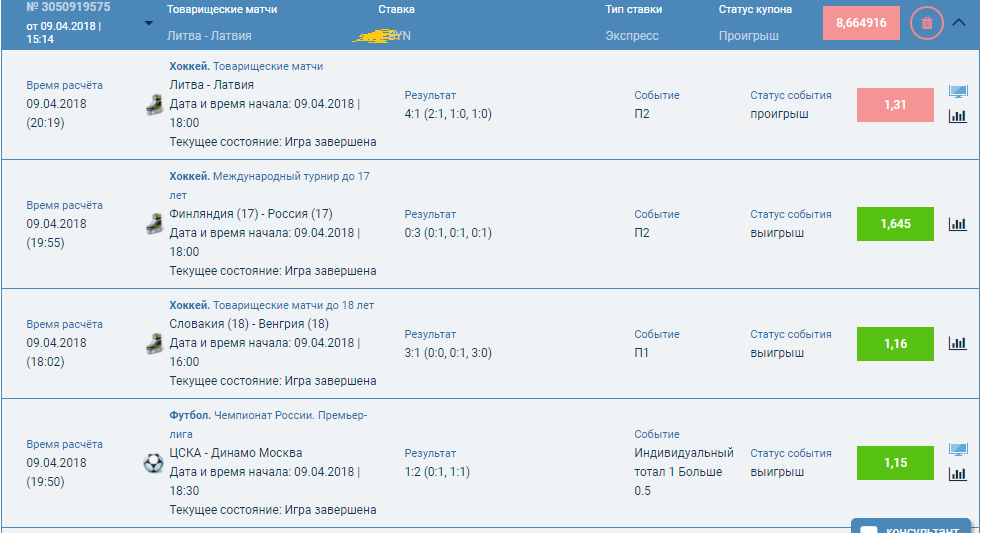984x533 pixels.
Task: Show statistics chart for Финляндия (17) - Россия (17)
Action: pyautogui.click(x=958, y=224)
